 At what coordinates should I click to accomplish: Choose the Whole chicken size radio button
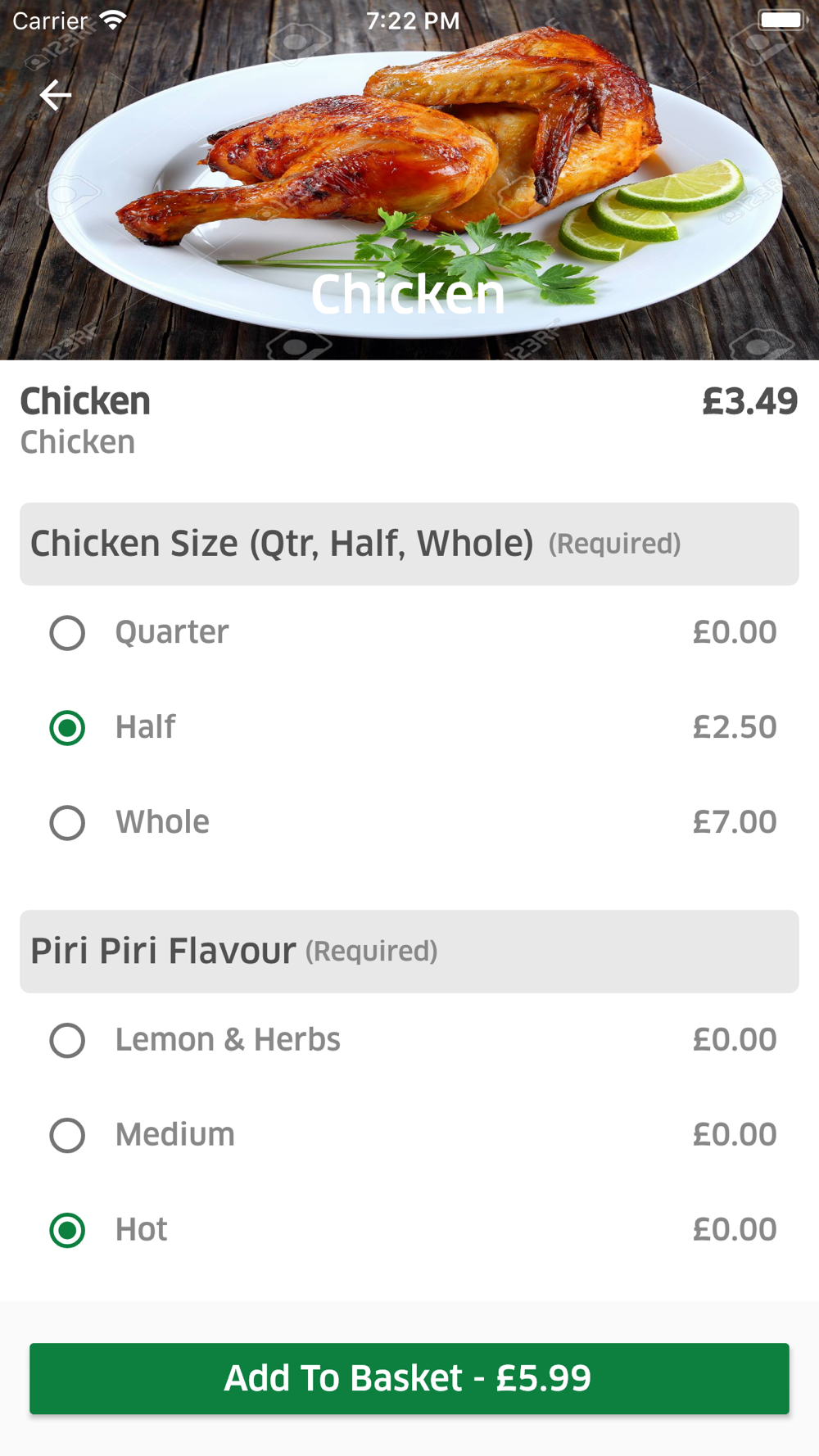point(67,823)
